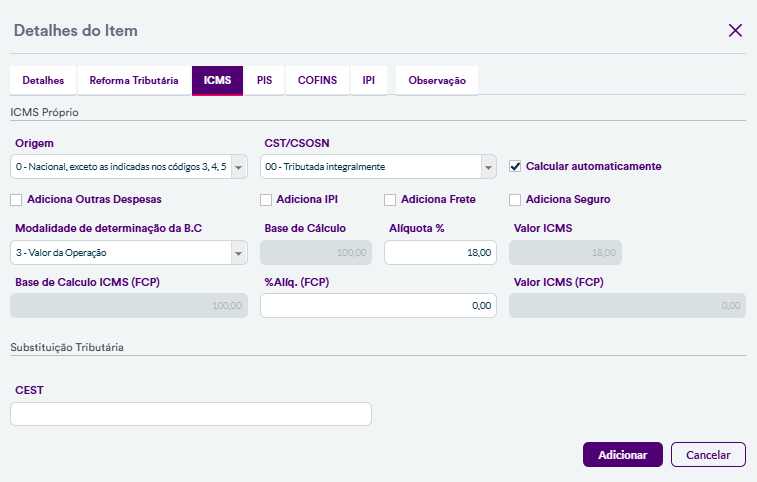Close the Detalhes do Item dialog
This screenshot has width=757, height=482.
(x=735, y=30)
